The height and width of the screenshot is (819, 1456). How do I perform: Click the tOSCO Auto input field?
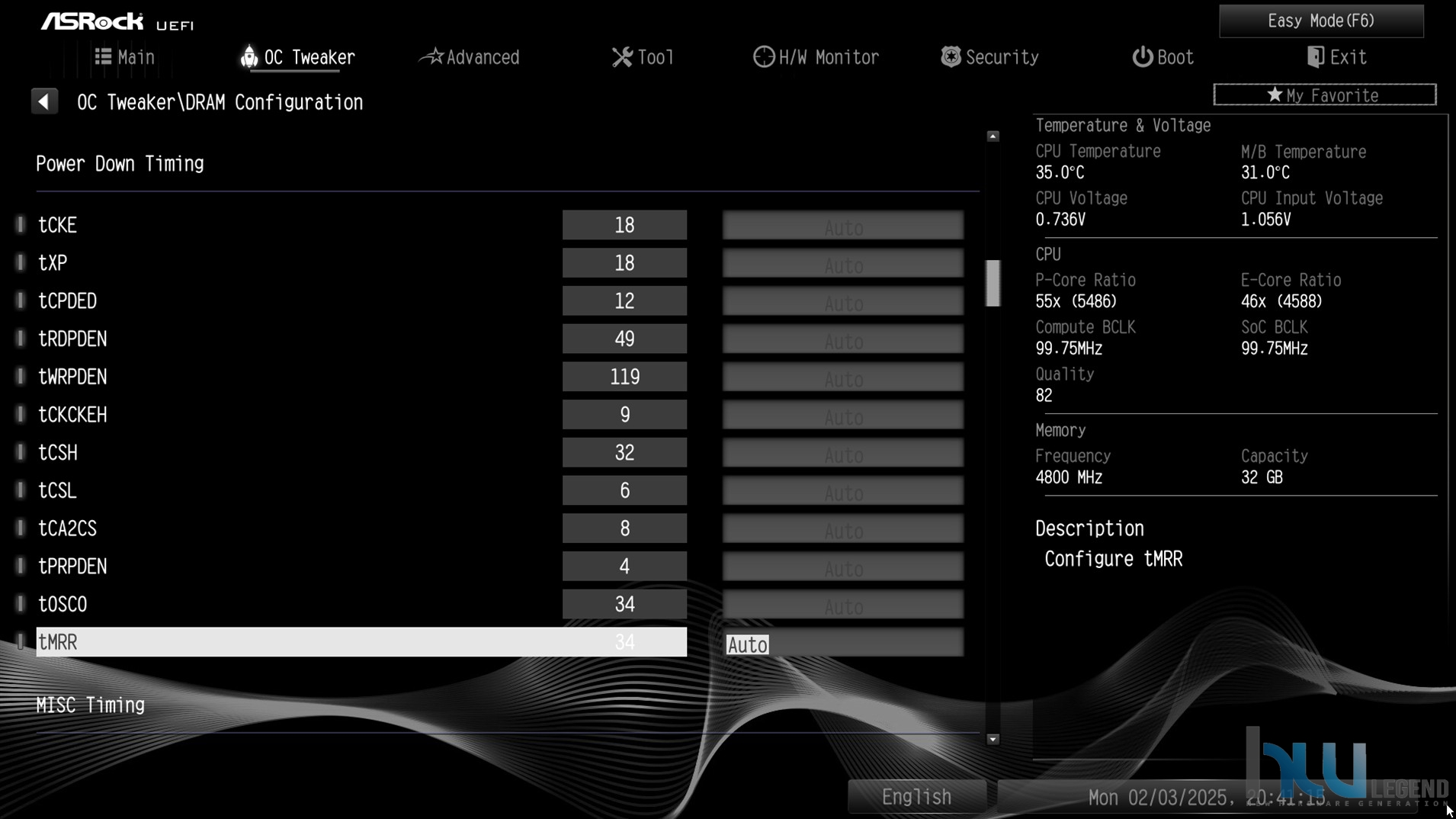(843, 605)
